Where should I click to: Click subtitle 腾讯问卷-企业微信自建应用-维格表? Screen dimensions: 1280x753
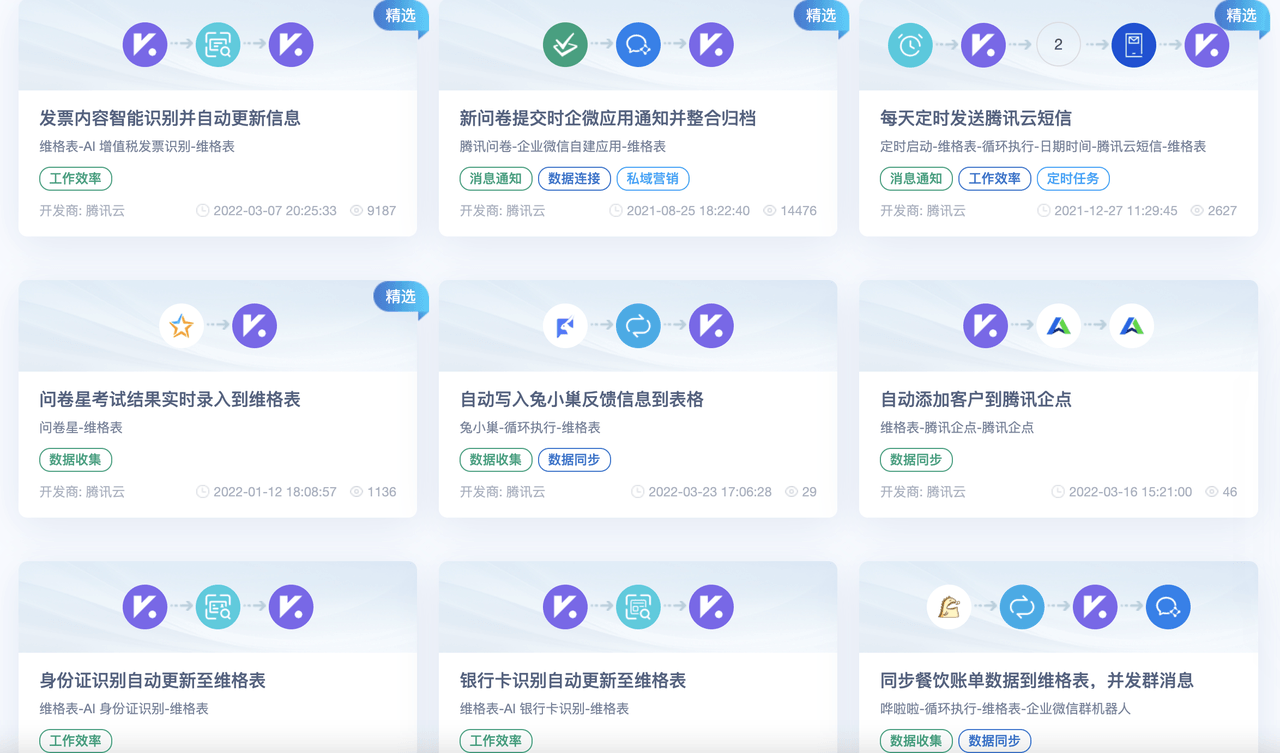click(563, 146)
